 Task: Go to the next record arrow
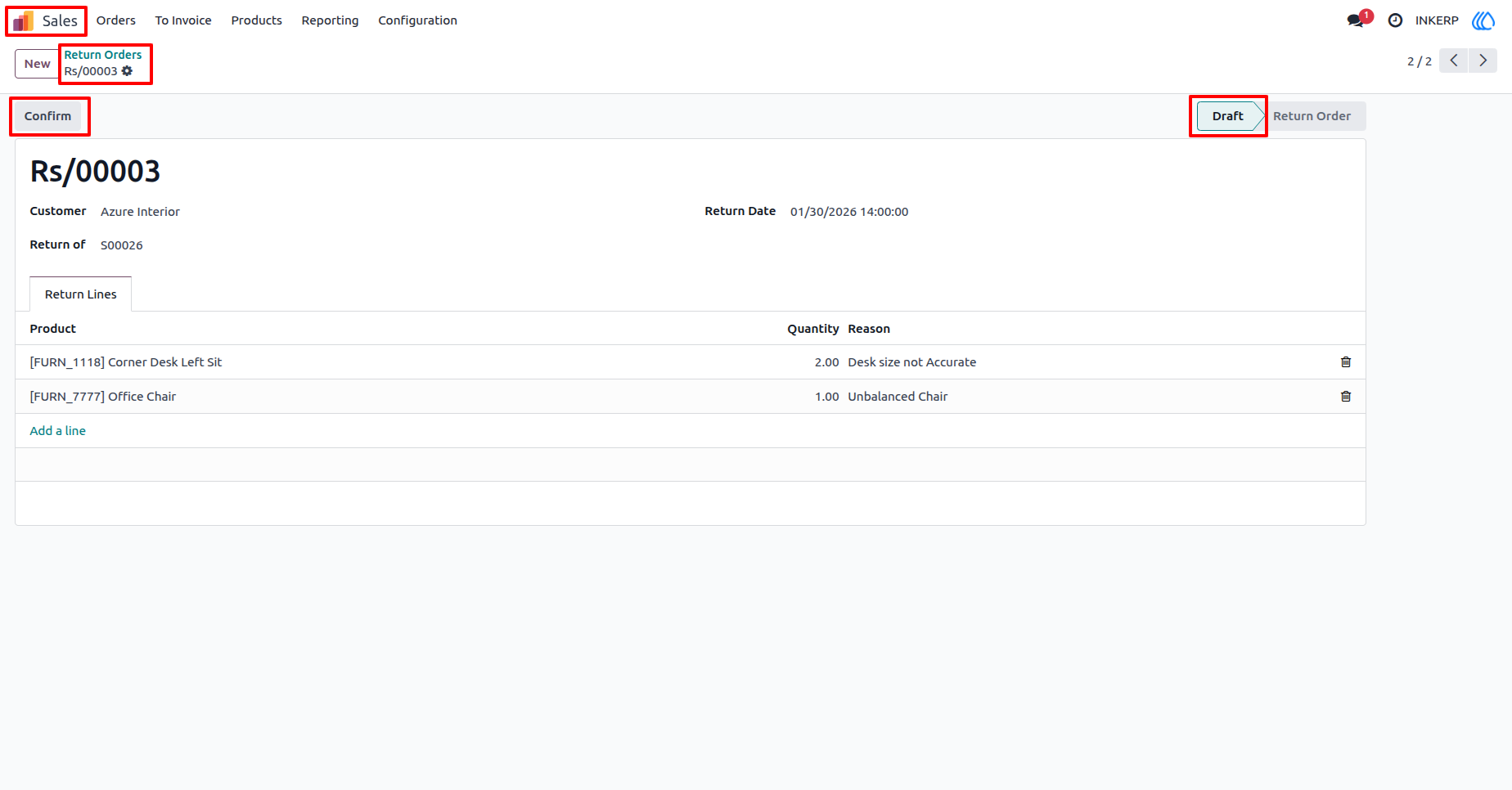click(x=1483, y=61)
